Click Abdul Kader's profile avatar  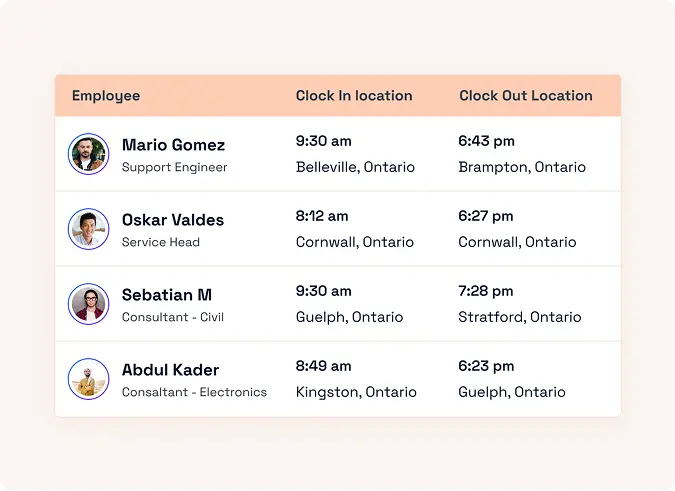pos(88,379)
